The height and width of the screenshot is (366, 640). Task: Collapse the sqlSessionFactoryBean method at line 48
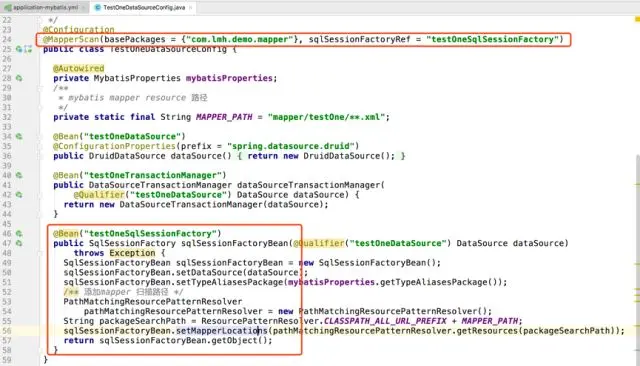click(40, 253)
